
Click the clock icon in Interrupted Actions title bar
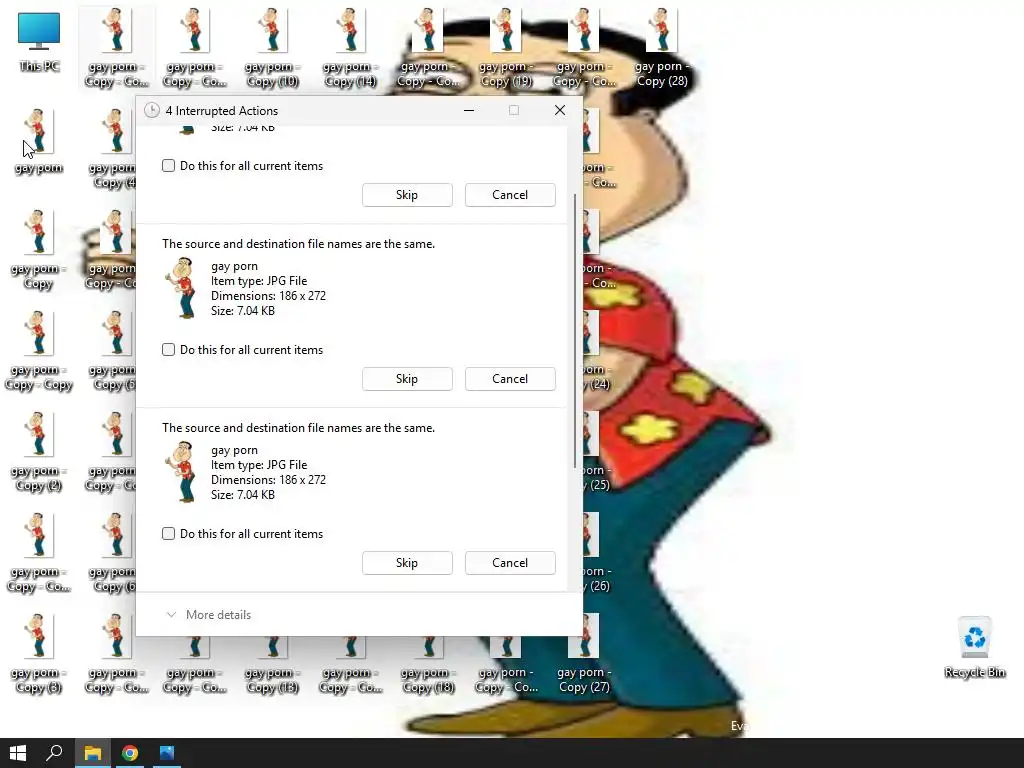[152, 110]
